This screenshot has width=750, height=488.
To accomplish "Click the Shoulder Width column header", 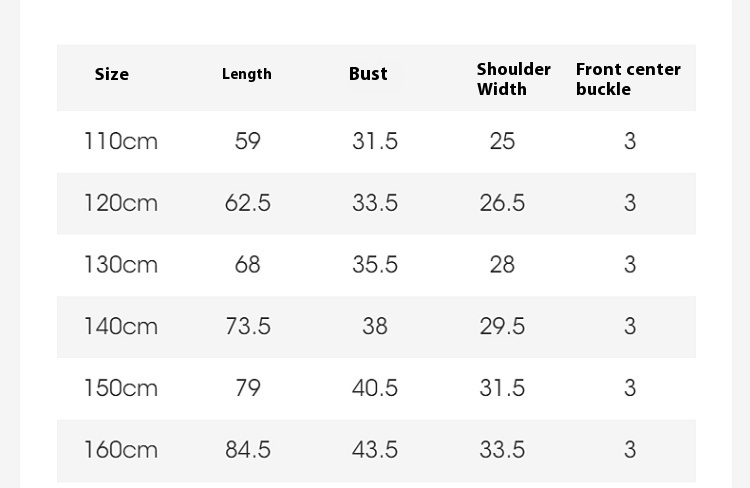I will click(513, 79).
